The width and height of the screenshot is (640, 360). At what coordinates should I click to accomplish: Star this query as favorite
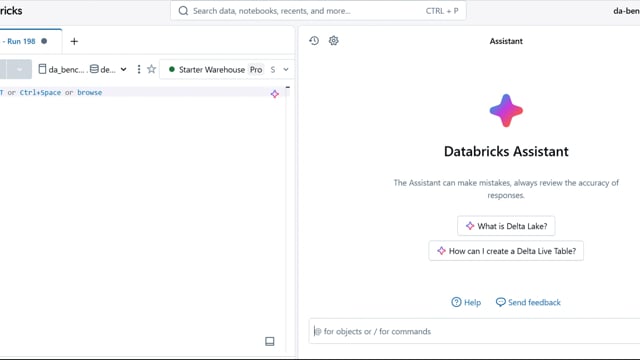click(x=151, y=69)
